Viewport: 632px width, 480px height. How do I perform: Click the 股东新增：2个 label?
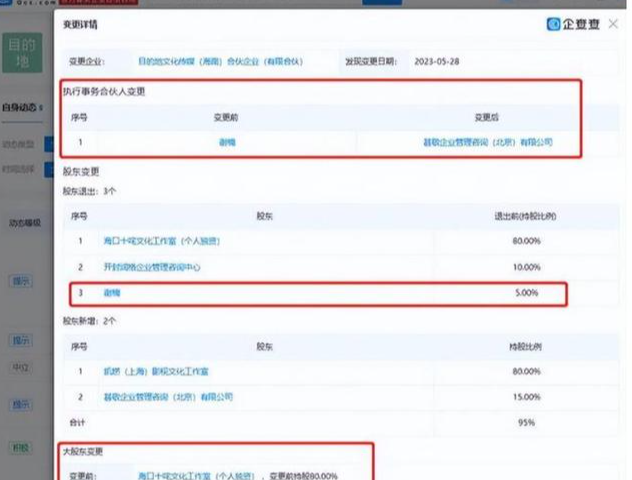point(89,321)
